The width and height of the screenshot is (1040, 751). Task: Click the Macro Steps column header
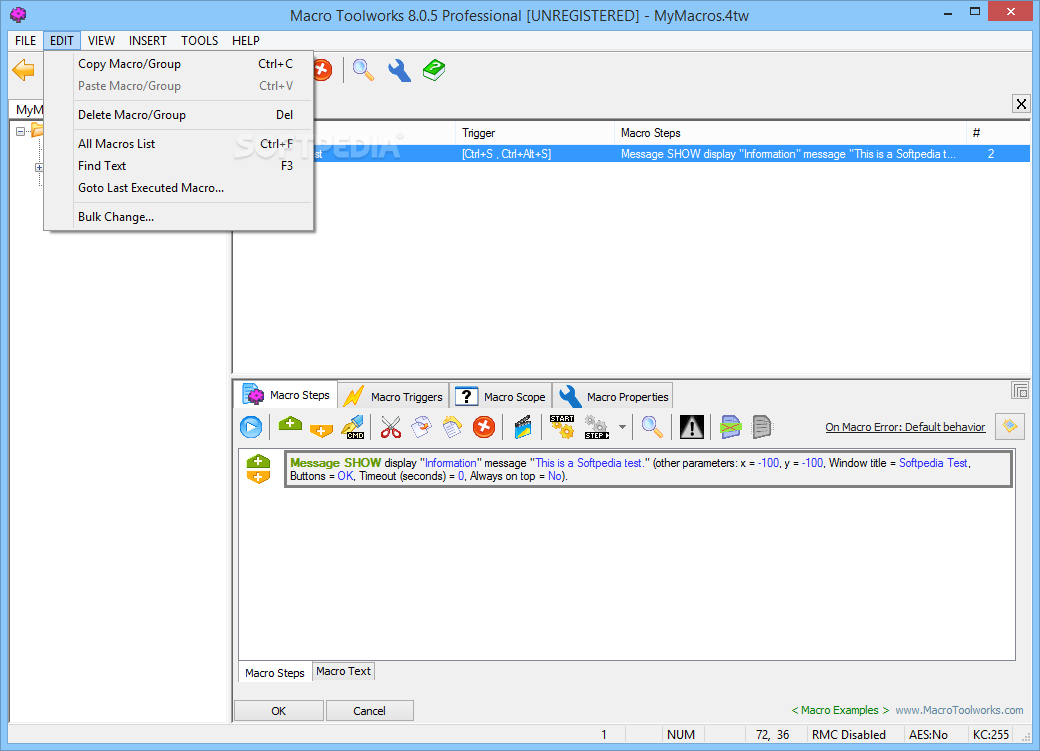790,133
